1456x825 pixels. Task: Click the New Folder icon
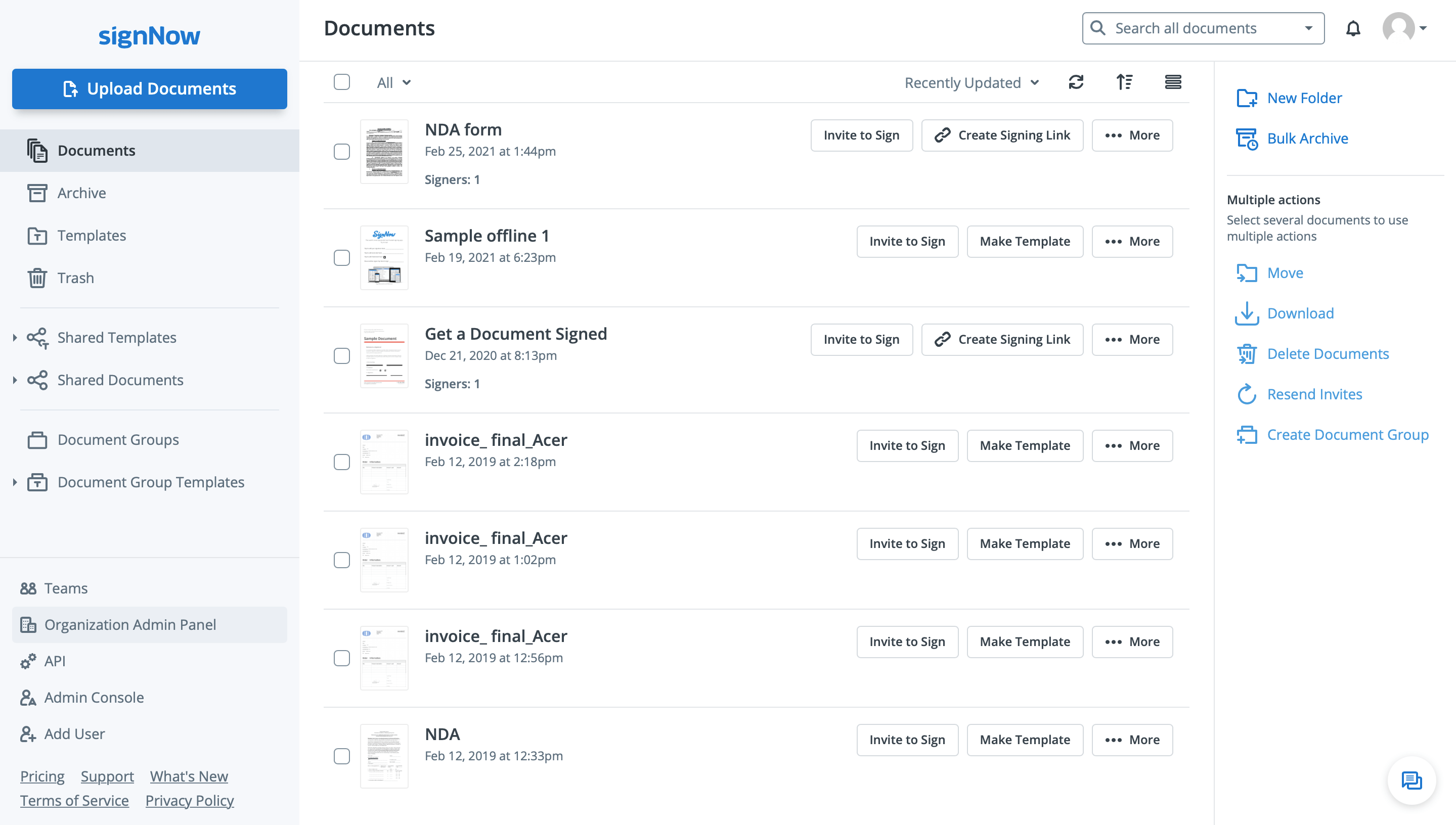1247,97
